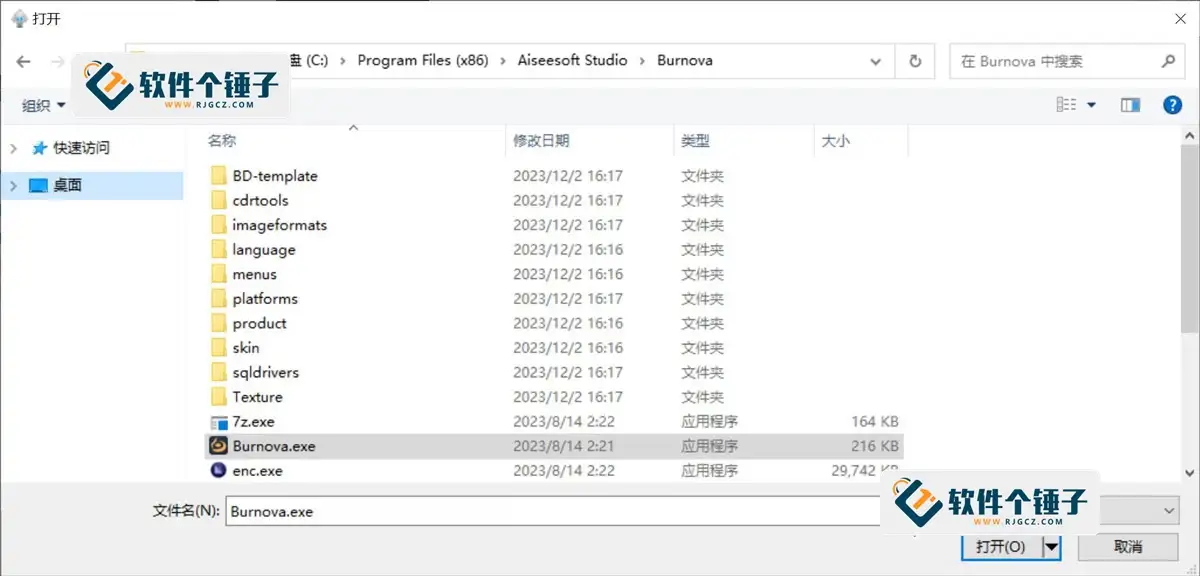Select Quick access in navigation pane

click(81, 148)
